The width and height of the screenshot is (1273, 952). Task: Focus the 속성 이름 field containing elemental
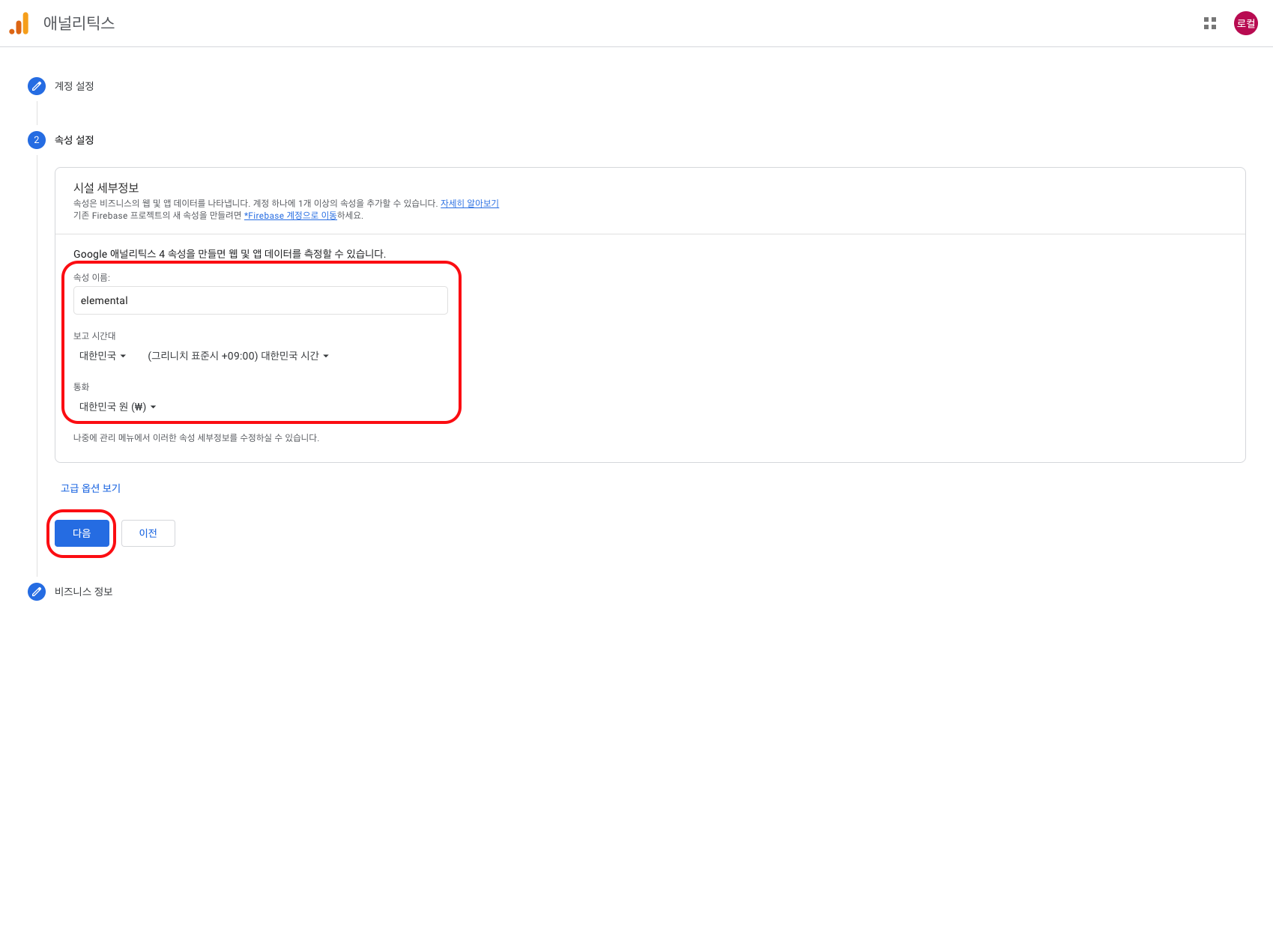point(260,300)
